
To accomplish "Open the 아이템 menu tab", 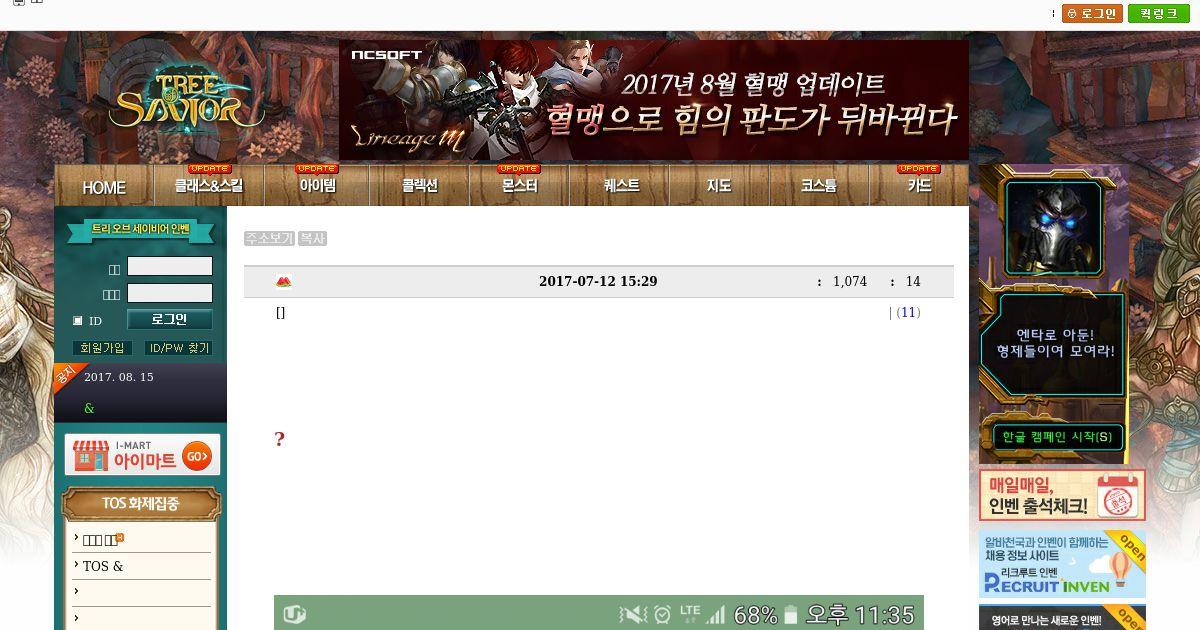I will 318,186.
